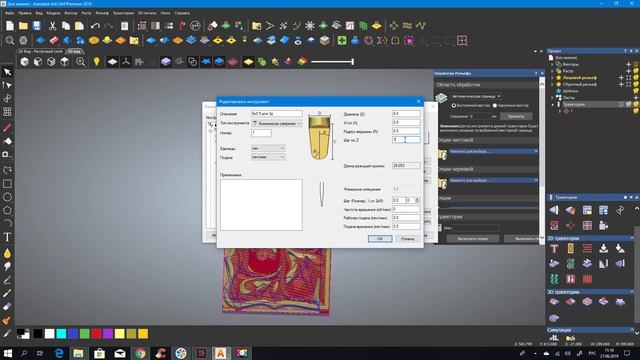Viewport: 640px width, 360px height.
Task: Click the calculate later button
Action: 472,238
